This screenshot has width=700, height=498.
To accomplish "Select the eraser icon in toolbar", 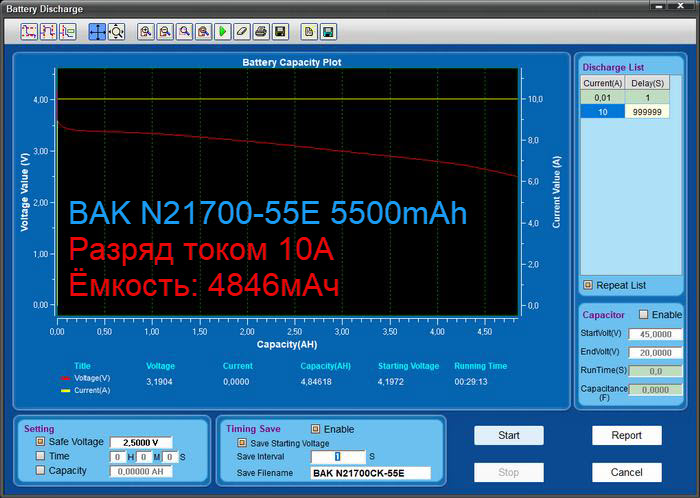I will pyautogui.click(x=242, y=32).
